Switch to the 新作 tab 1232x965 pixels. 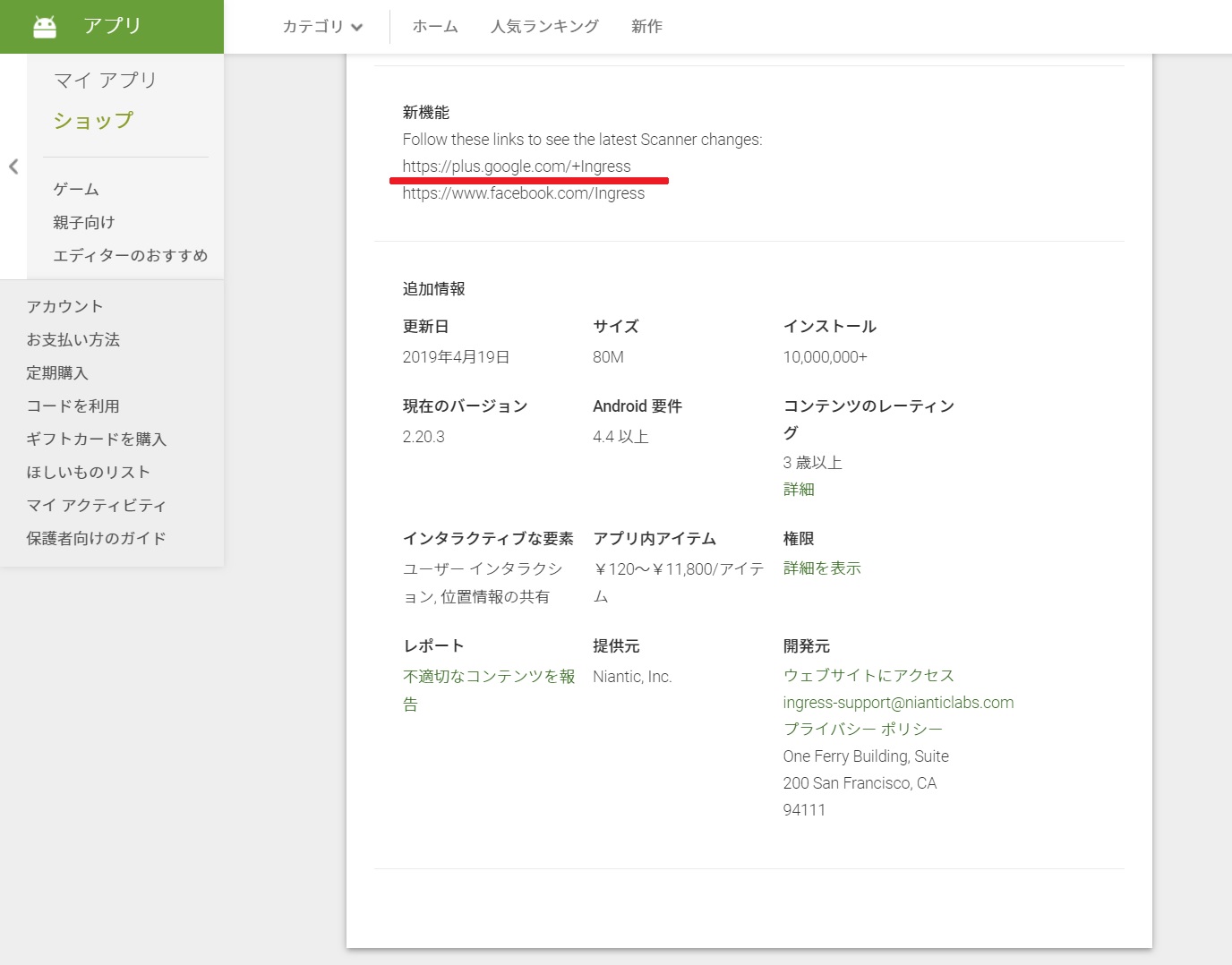[646, 27]
